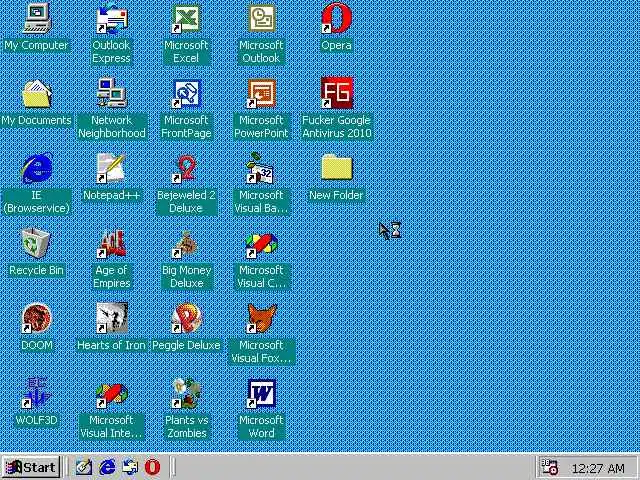
Task: Select the Outlook Express shortcut icon
Action: 111,18
